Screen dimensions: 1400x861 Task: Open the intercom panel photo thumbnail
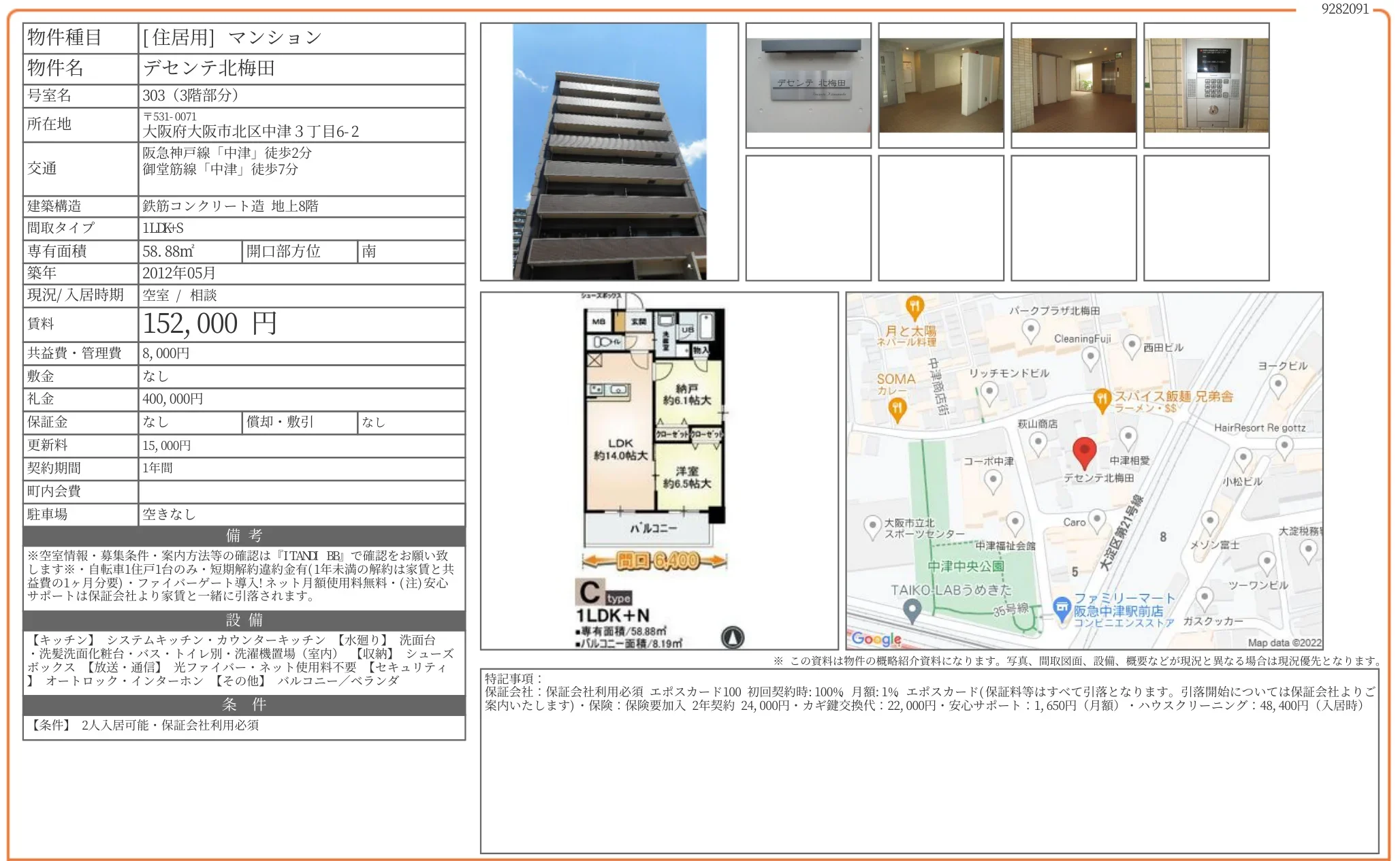tap(1206, 85)
